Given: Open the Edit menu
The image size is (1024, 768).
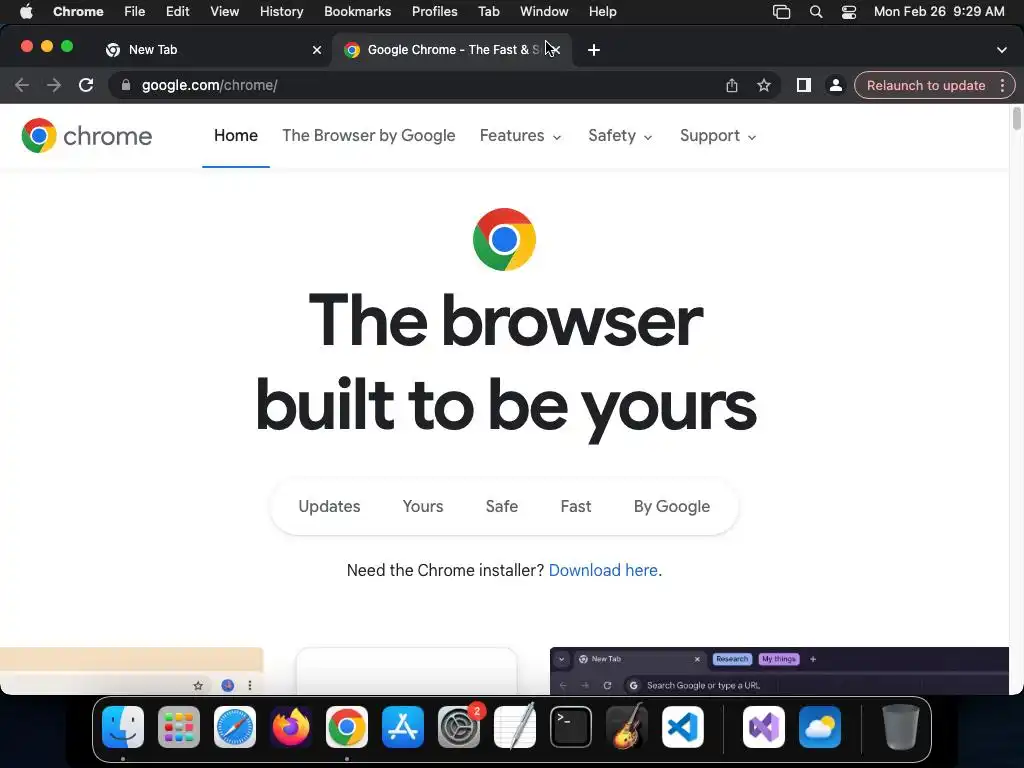Looking at the screenshot, I should (178, 12).
